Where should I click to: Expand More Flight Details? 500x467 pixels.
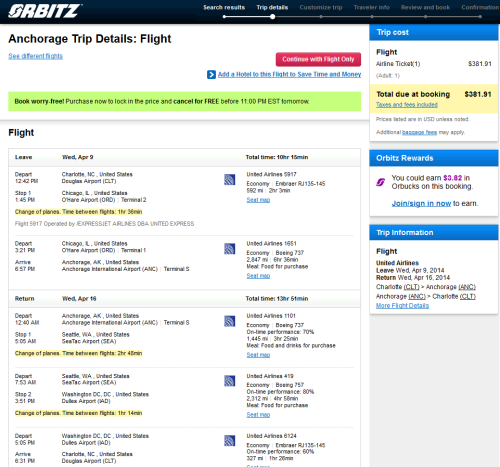click(402, 306)
